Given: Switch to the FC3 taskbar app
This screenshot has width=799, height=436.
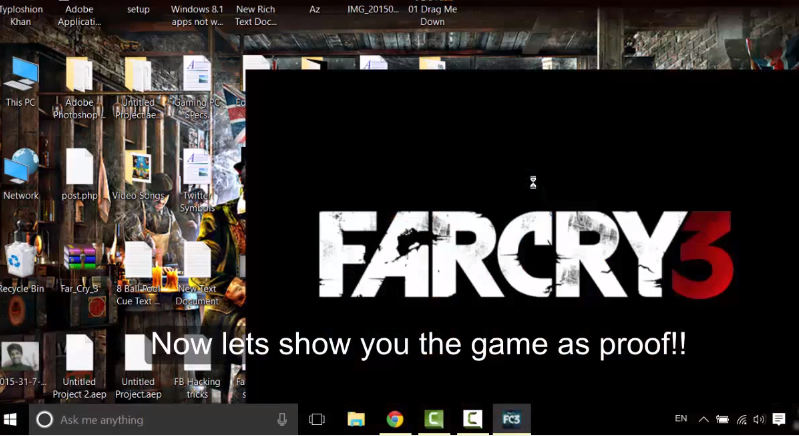Looking at the screenshot, I should click(512, 420).
